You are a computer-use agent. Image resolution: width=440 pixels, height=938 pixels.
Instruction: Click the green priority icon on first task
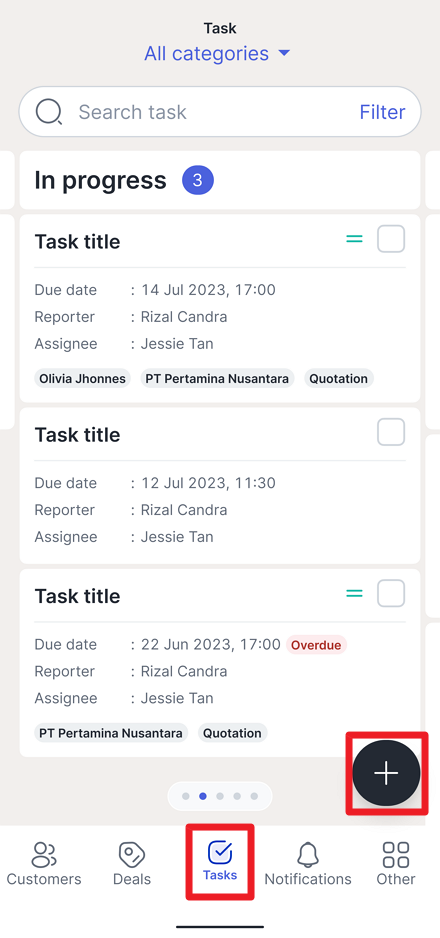(355, 239)
